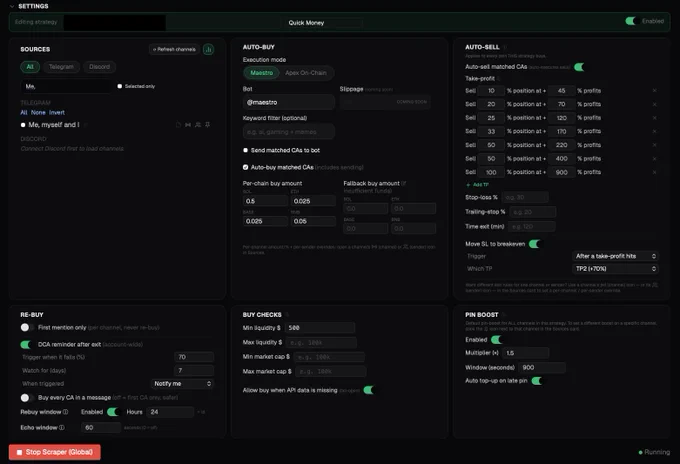Screen dimensions: 680x464
Task: Check Send matched CAs to bot
Action: [245, 150]
